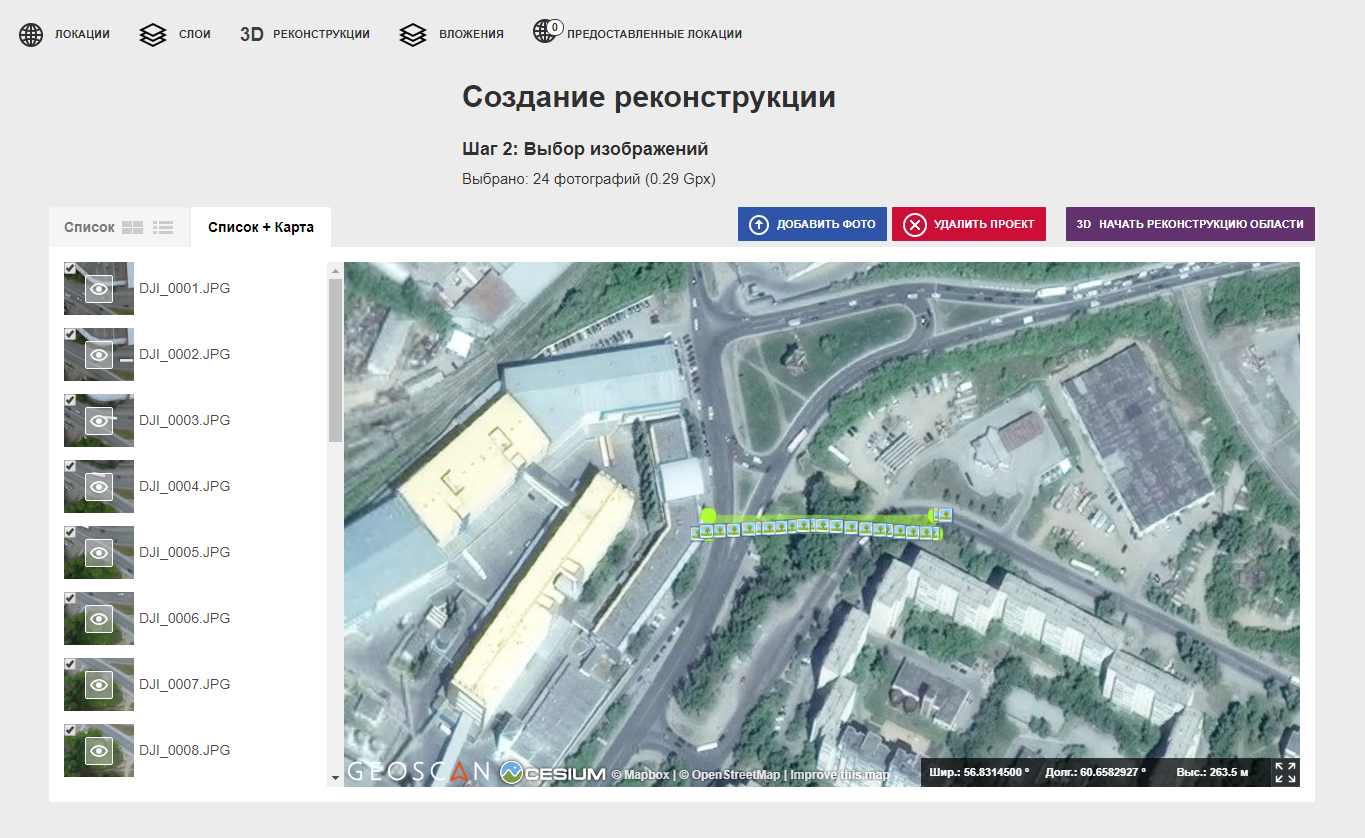The image size is (1365, 838).
Task: Click the photo list scrollbar thumb
Action: click(x=335, y=360)
